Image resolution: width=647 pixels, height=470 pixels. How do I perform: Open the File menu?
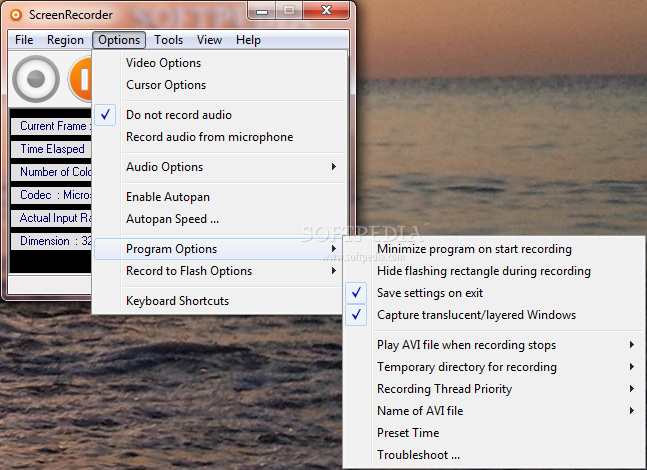point(24,40)
